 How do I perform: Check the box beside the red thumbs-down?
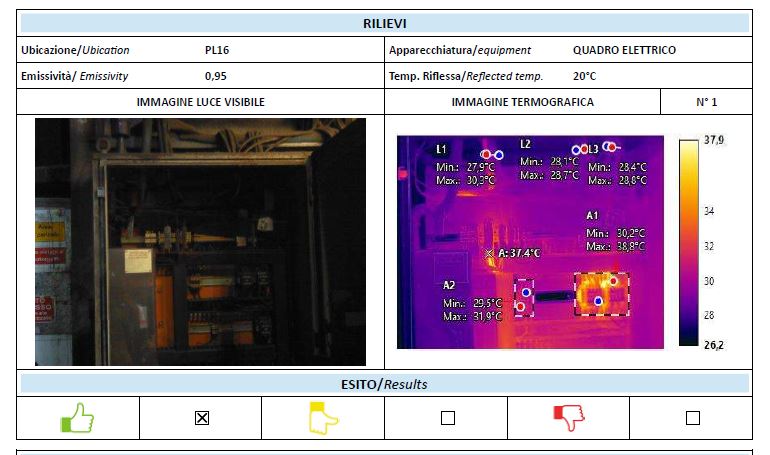pos(692,418)
